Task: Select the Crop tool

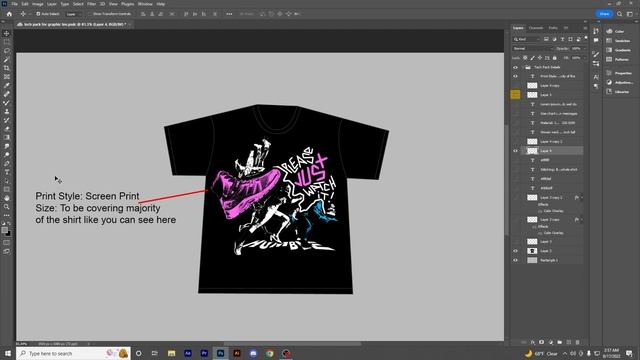Action: (7, 68)
